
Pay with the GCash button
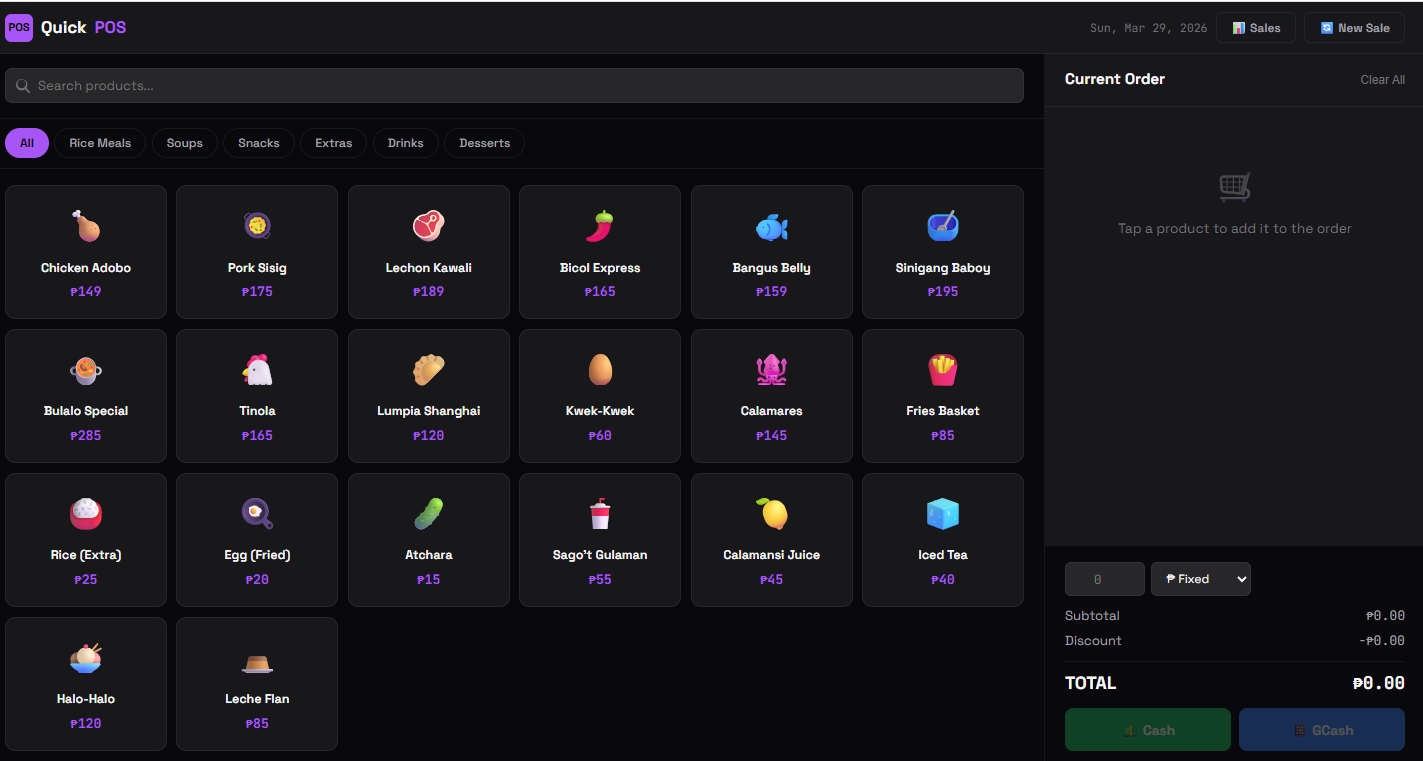click(x=1321, y=729)
